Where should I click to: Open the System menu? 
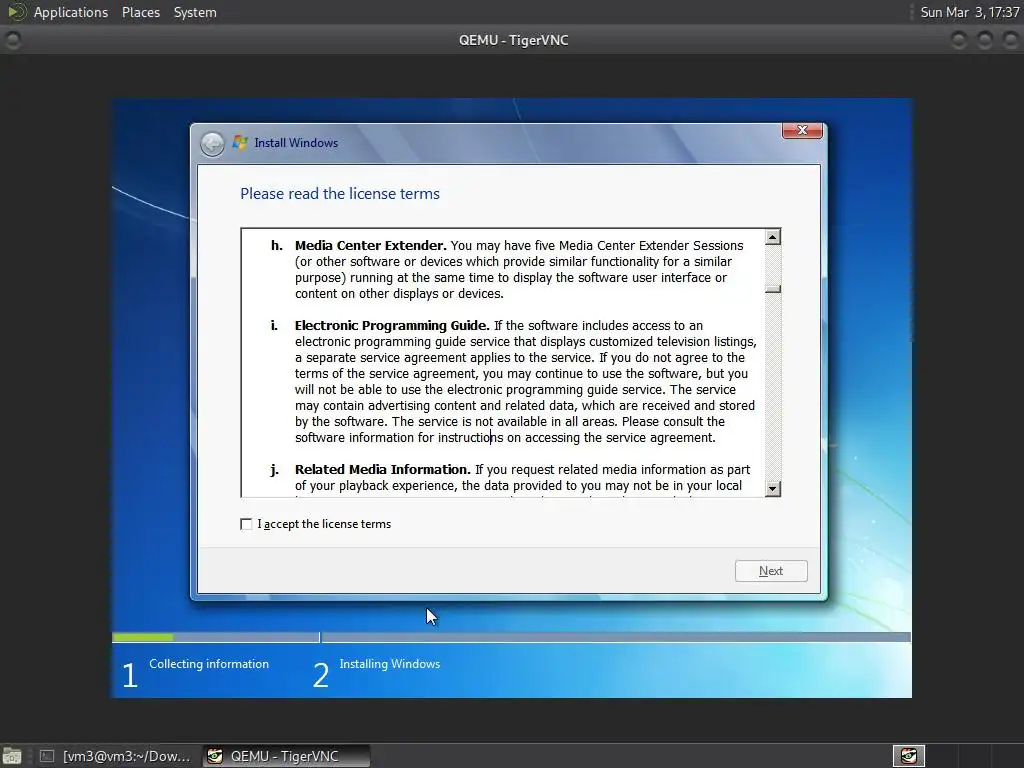click(x=195, y=12)
